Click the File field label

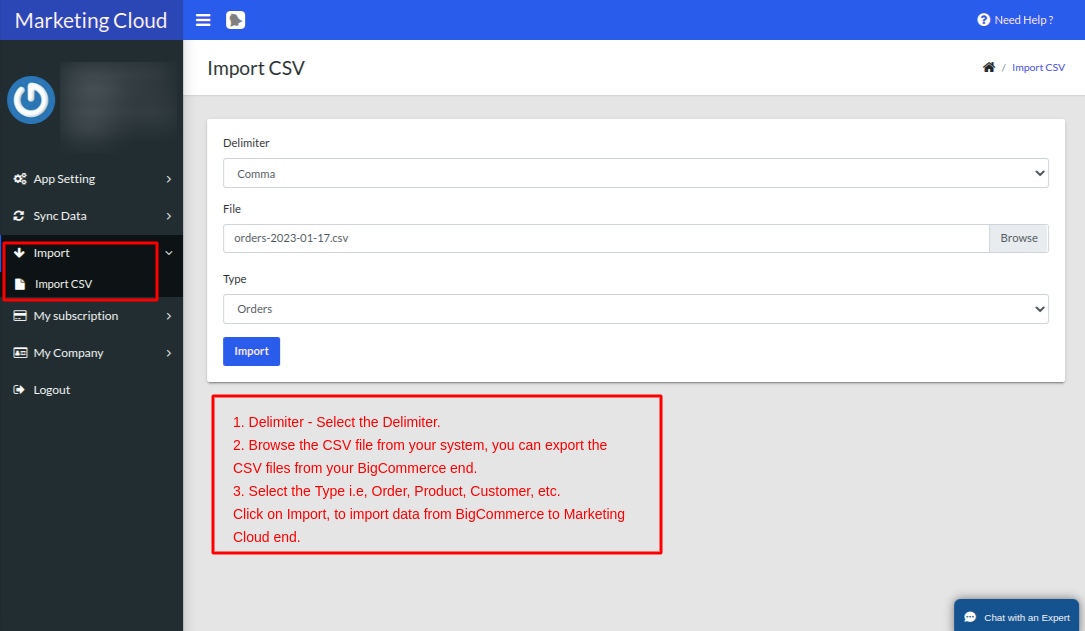point(232,208)
